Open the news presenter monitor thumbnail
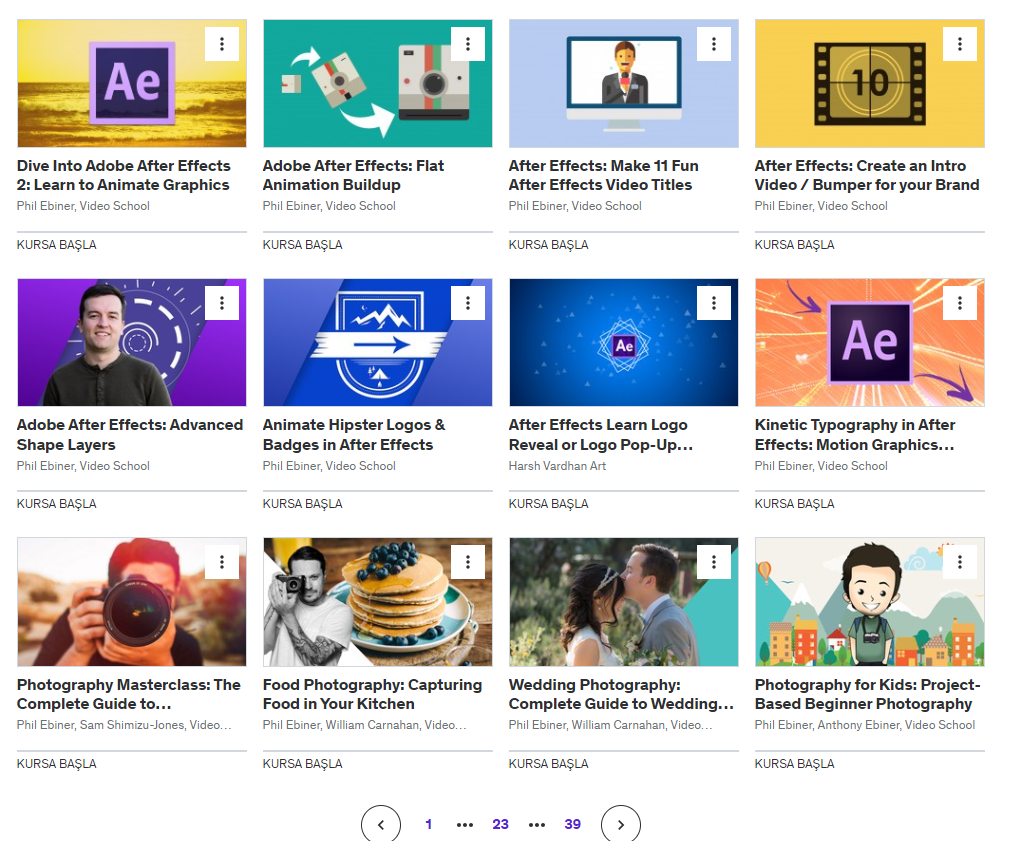Screen dimensions: 1013x841 coord(624,83)
